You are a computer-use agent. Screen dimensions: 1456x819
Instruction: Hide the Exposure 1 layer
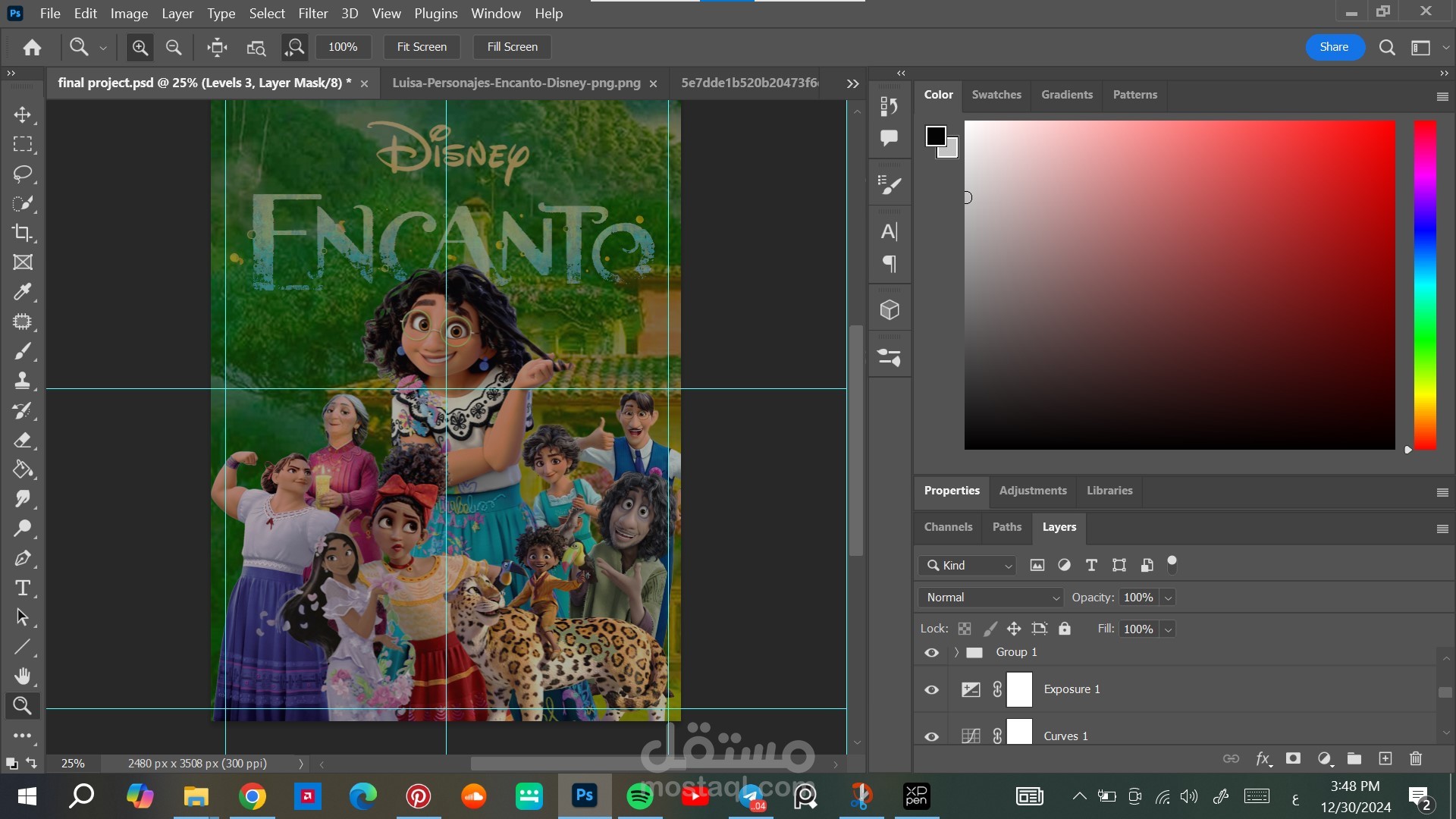(x=931, y=689)
